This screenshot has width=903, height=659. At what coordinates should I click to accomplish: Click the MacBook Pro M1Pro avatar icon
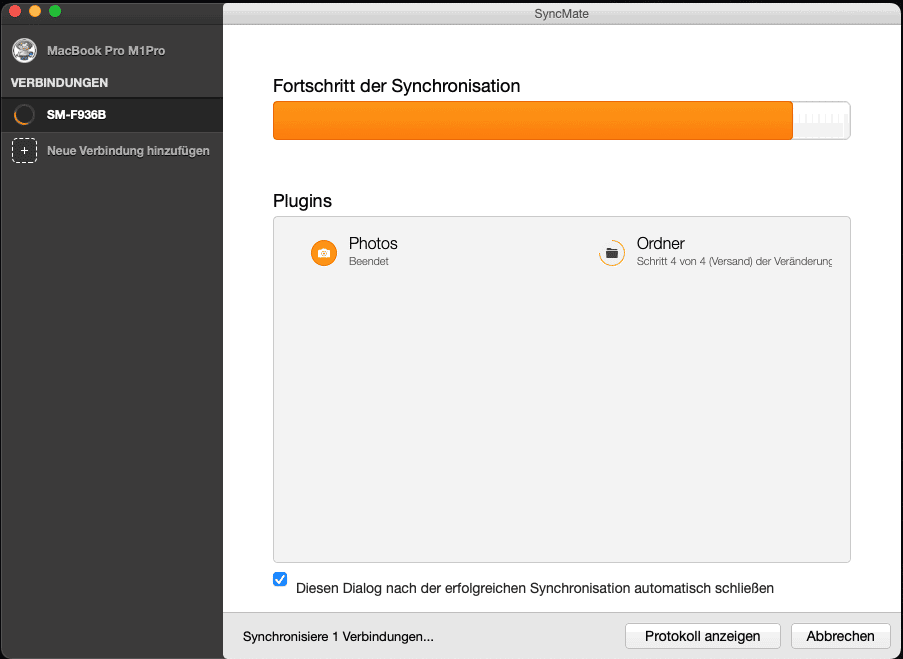24,51
